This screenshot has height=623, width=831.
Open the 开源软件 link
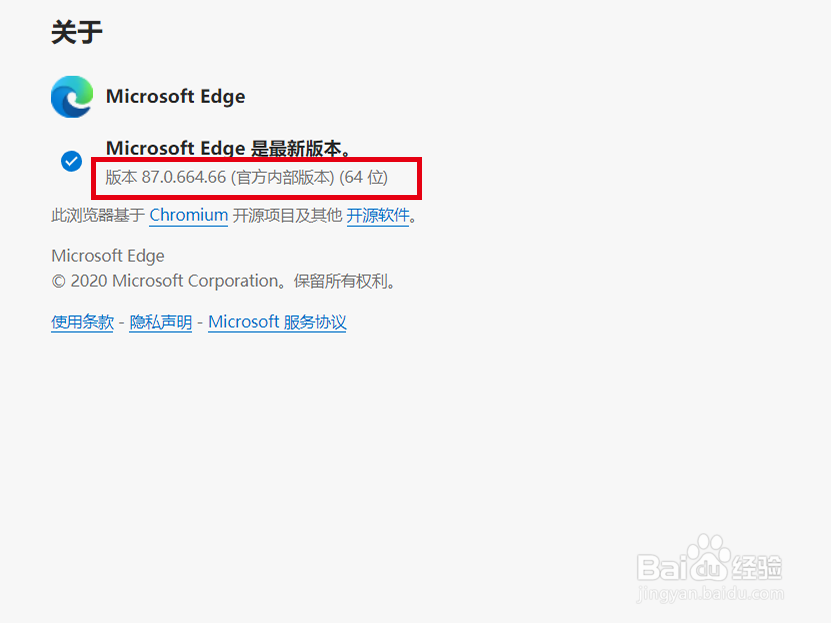coord(378,215)
